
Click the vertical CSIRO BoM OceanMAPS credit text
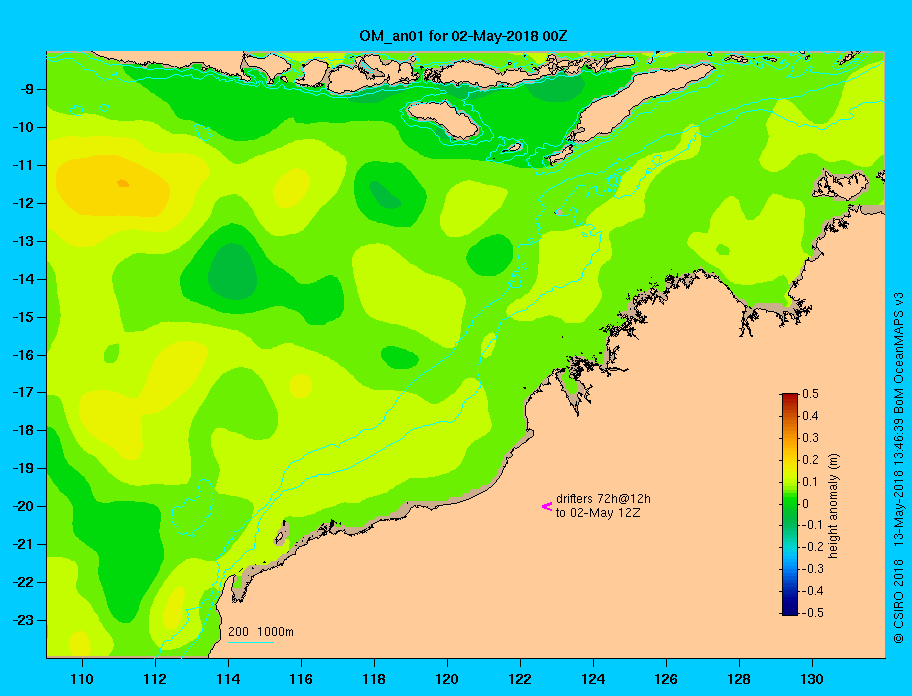tap(898, 467)
